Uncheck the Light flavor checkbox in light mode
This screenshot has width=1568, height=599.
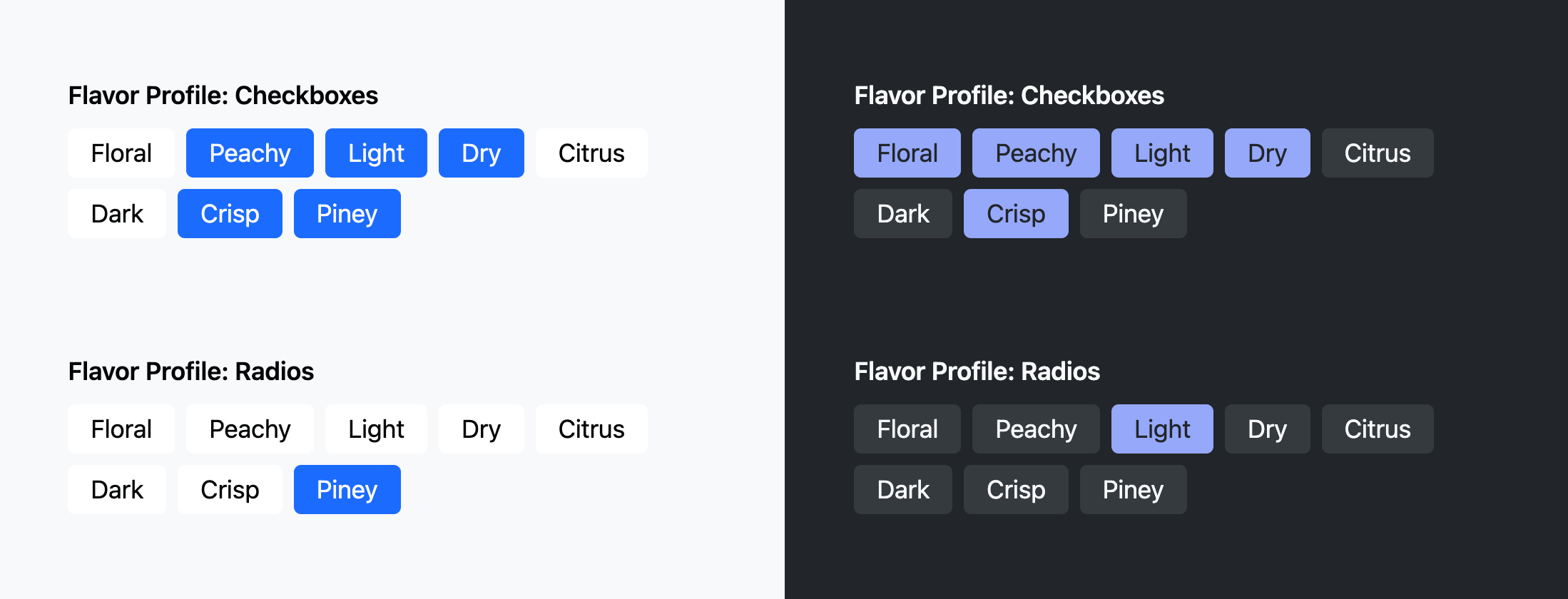coord(376,153)
